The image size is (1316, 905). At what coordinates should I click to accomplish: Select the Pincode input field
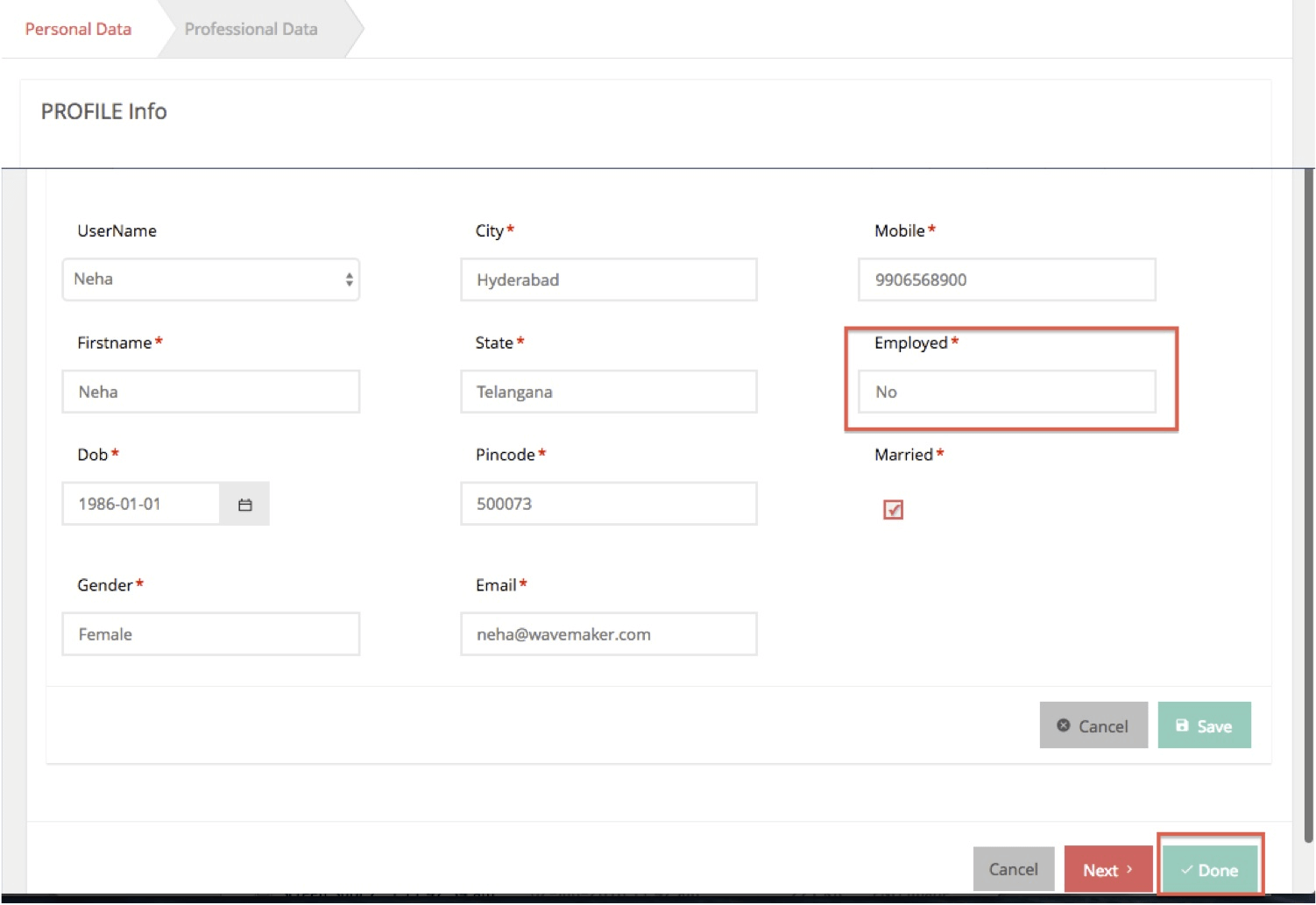608,505
